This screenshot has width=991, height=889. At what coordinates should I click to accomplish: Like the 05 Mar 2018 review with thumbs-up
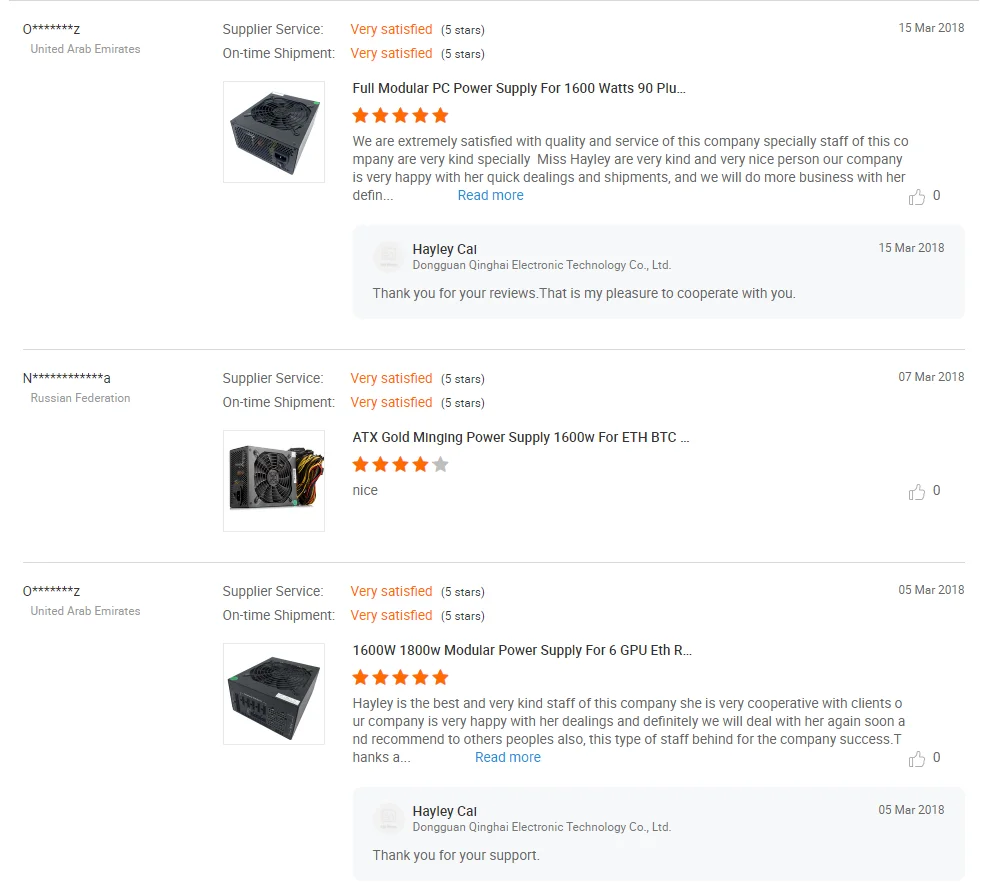click(917, 759)
